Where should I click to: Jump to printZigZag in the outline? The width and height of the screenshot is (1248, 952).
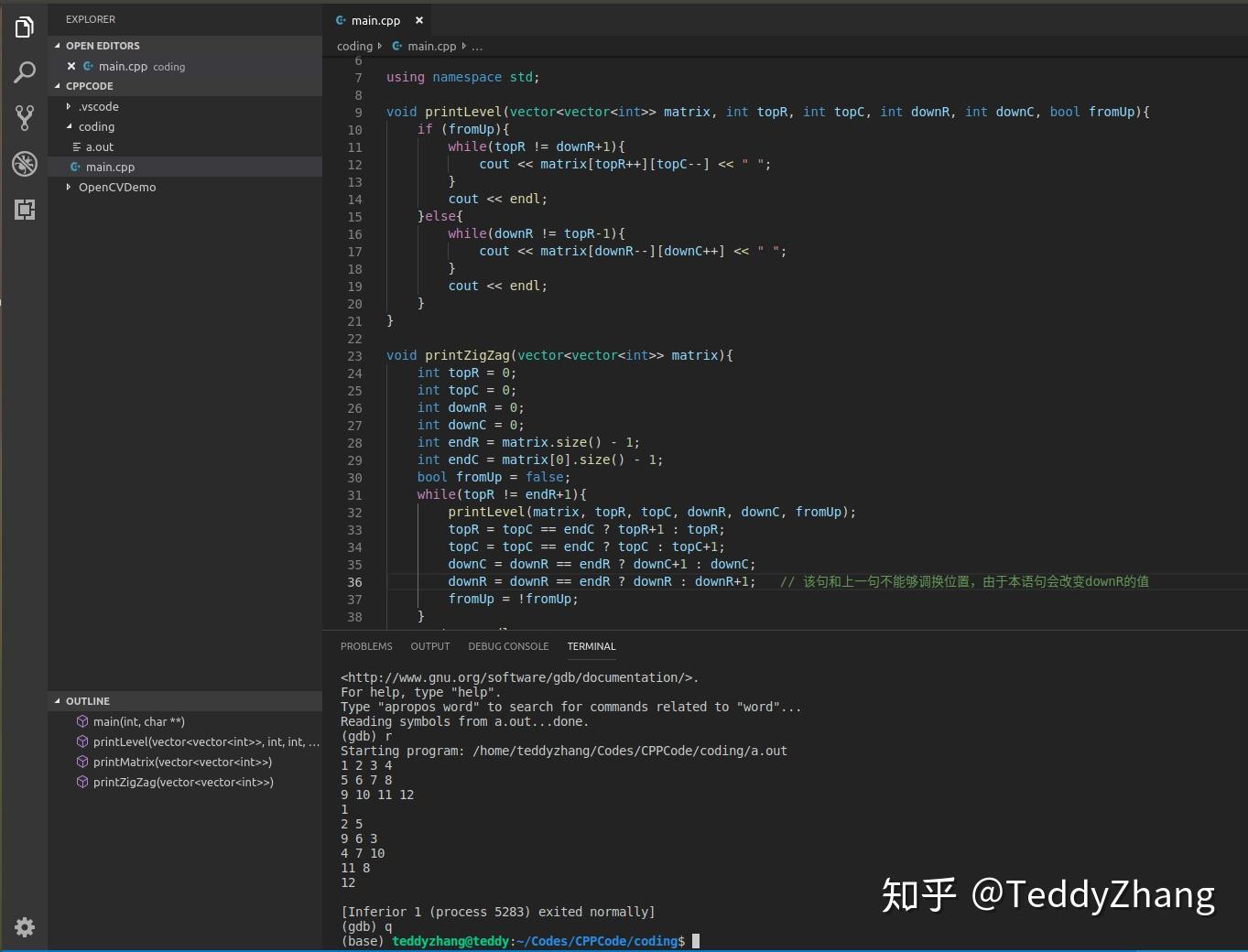(185, 782)
